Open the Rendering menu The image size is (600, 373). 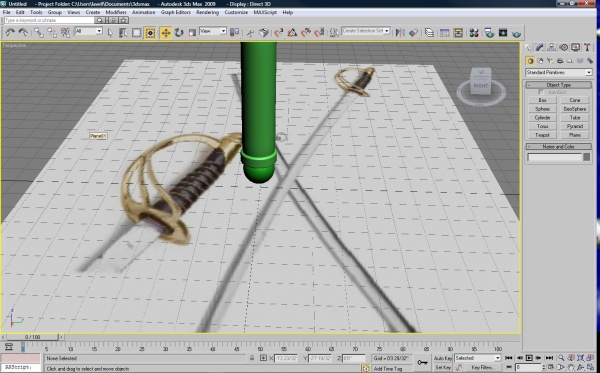click(207, 12)
